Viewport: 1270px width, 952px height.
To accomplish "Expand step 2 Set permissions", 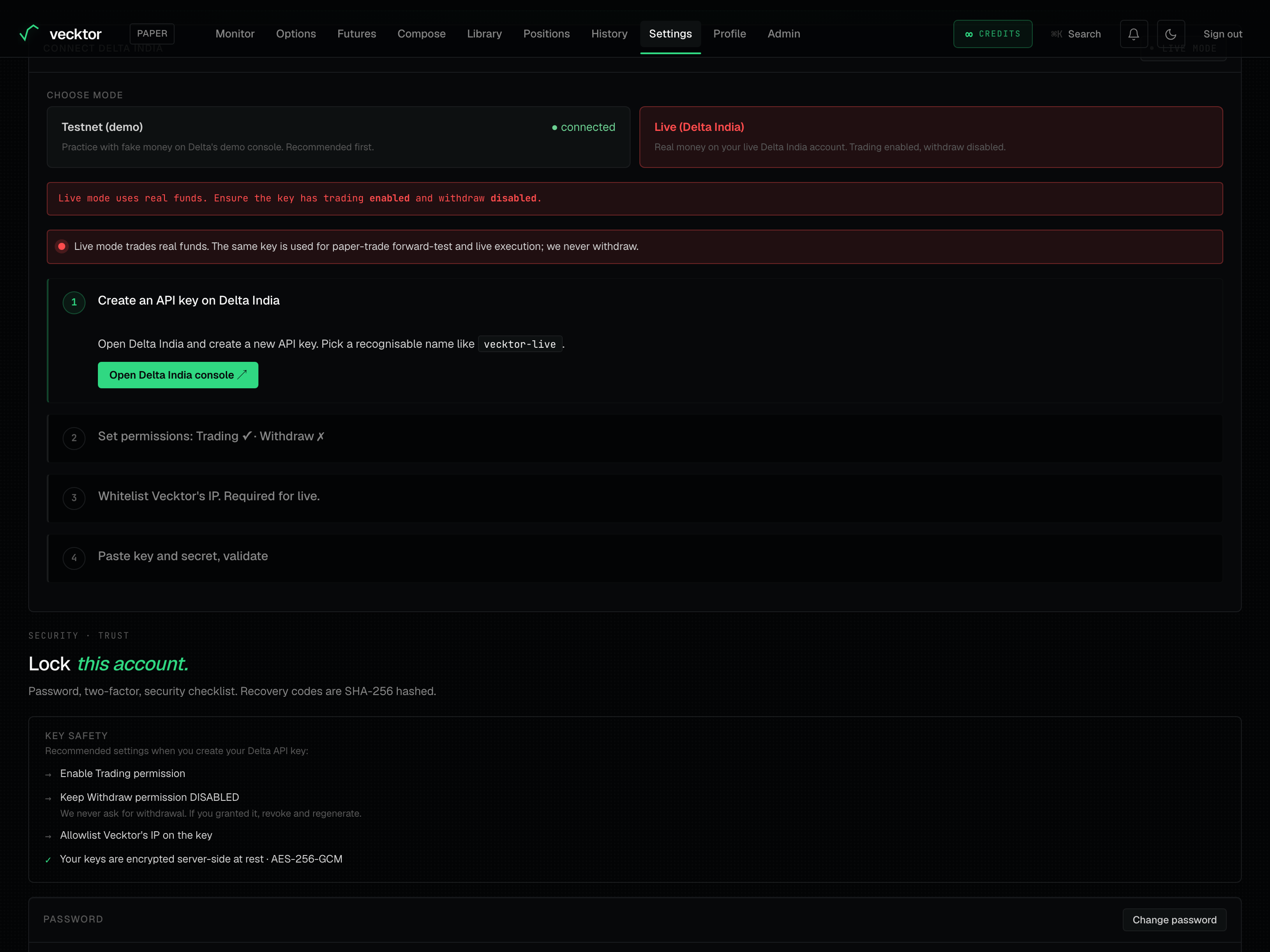I will point(635,438).
